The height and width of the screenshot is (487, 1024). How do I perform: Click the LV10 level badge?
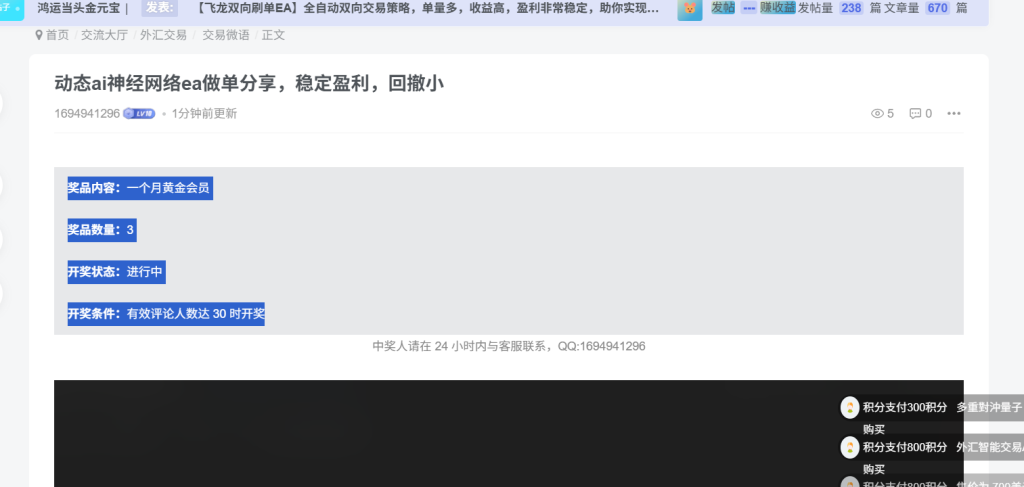tap(139, 114)
